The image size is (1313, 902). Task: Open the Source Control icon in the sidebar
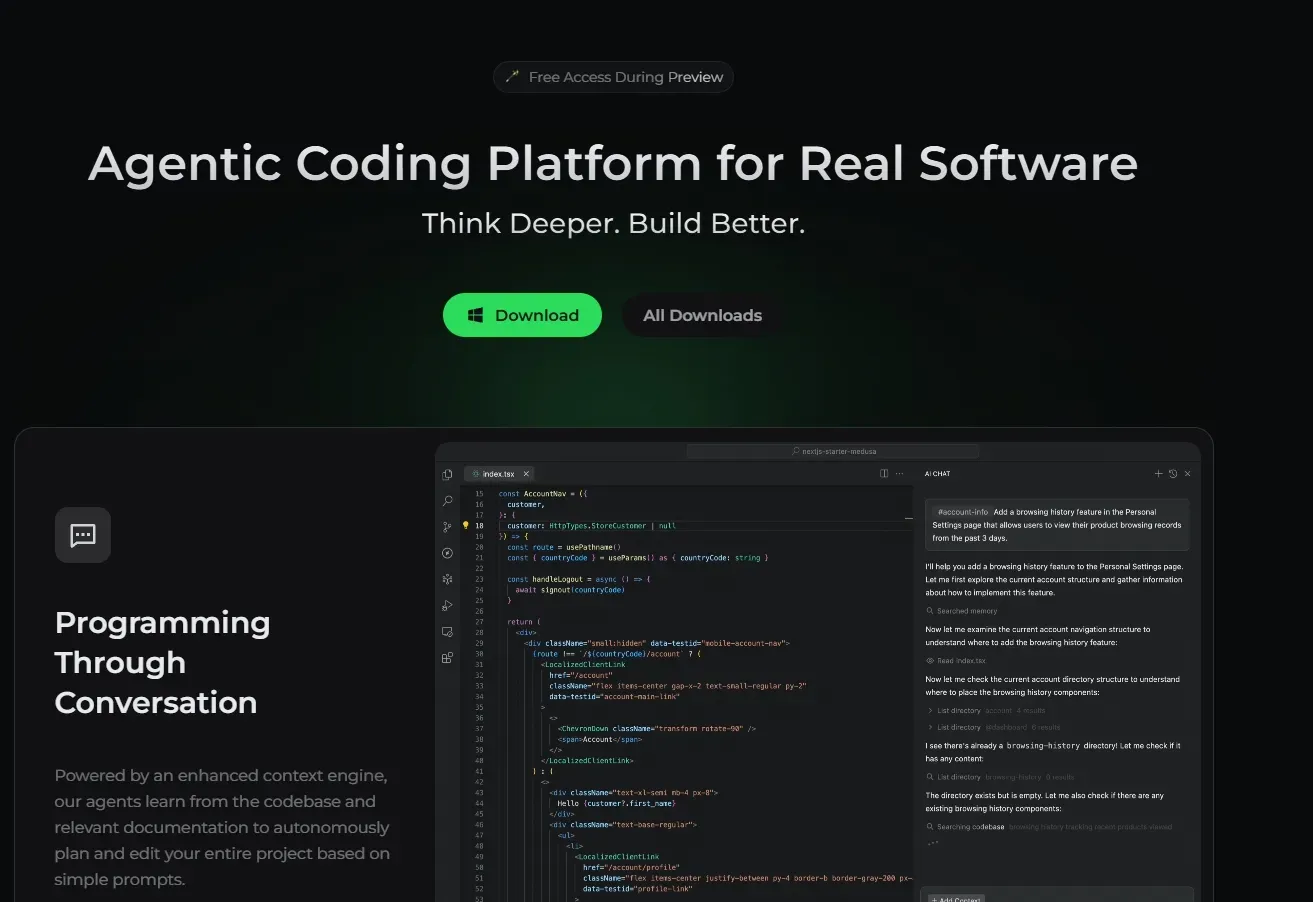[x=447, y=527]
